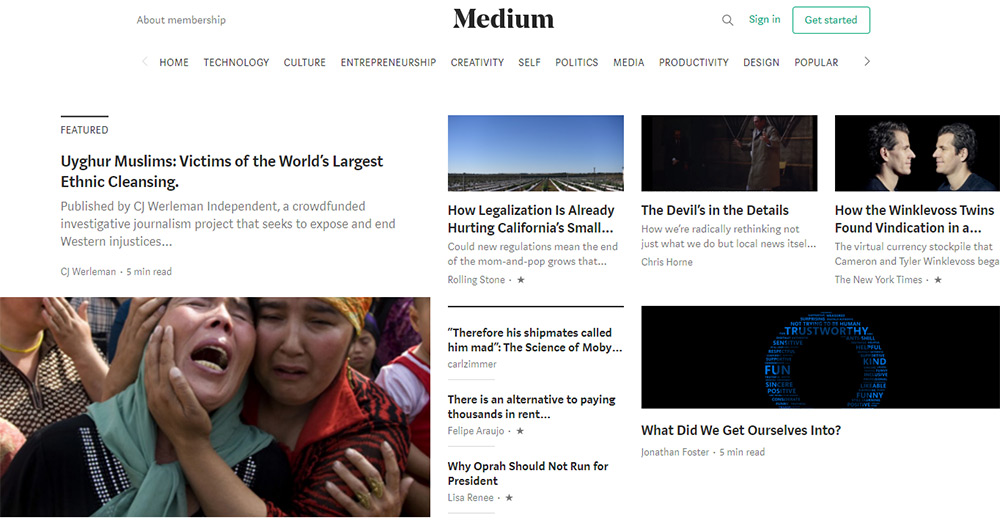Open the About membership link
This screenshot has height=523, width=1000.
[x=181, y=20]
